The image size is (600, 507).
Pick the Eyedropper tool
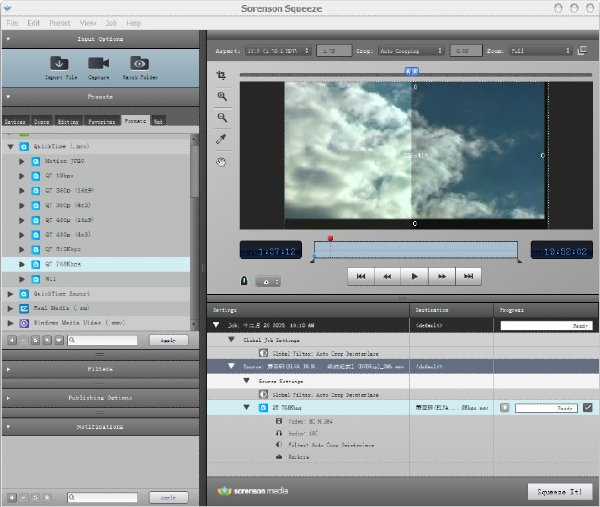coord(222,139)
